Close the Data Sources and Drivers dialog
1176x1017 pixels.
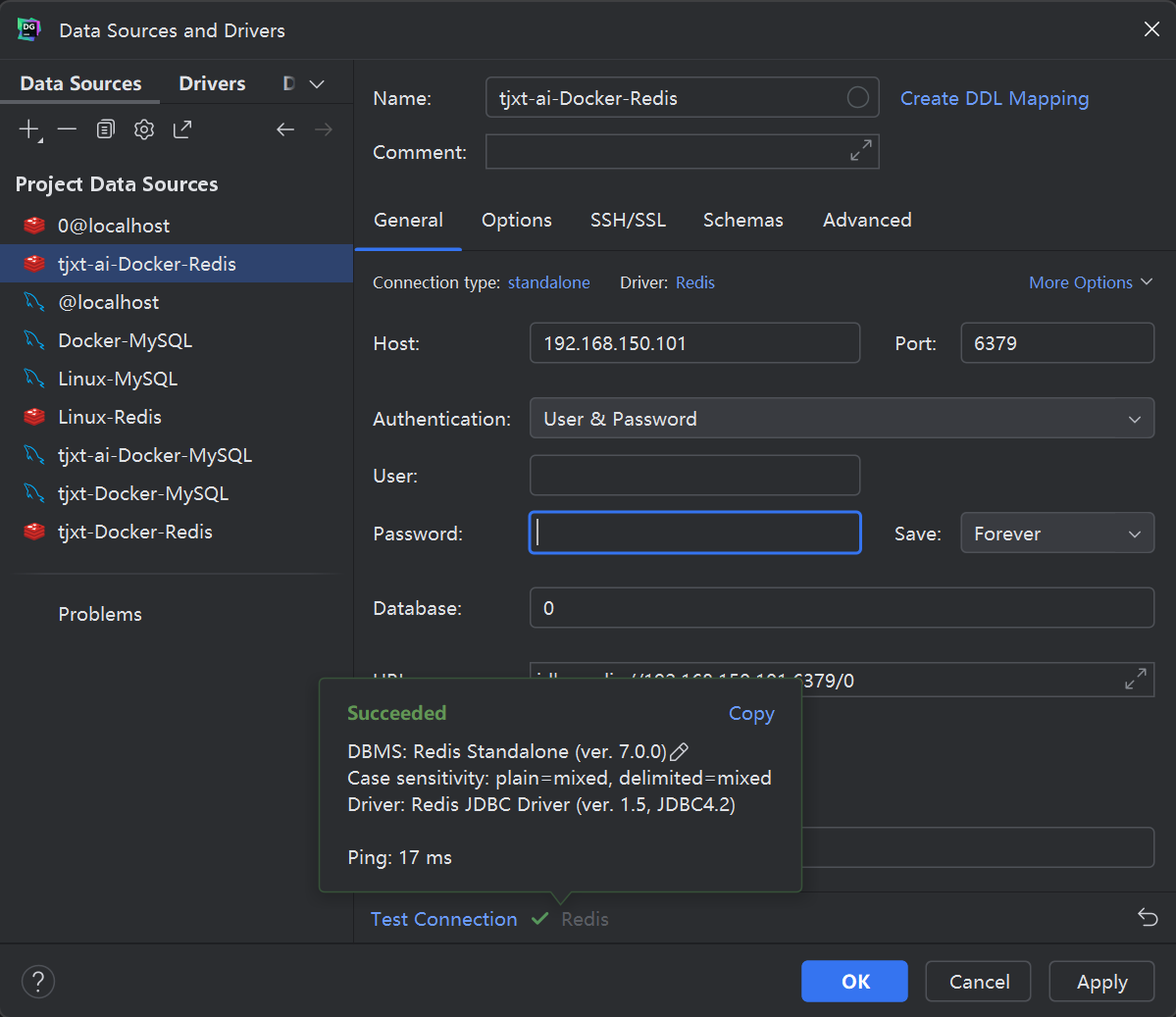[1151, 29]
